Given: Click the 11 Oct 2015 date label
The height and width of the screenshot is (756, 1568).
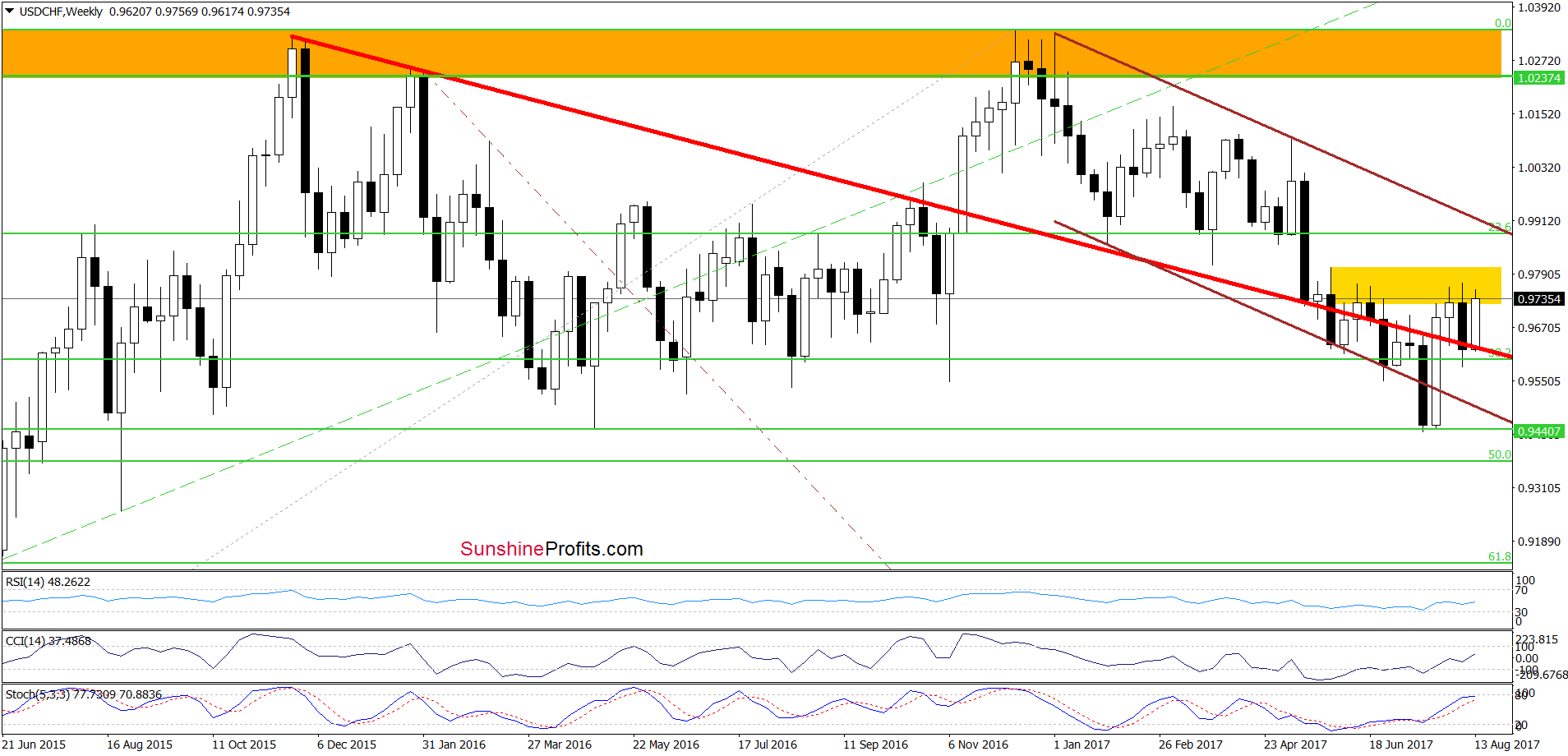Looking at the screenshot, I should click(244, 744).
